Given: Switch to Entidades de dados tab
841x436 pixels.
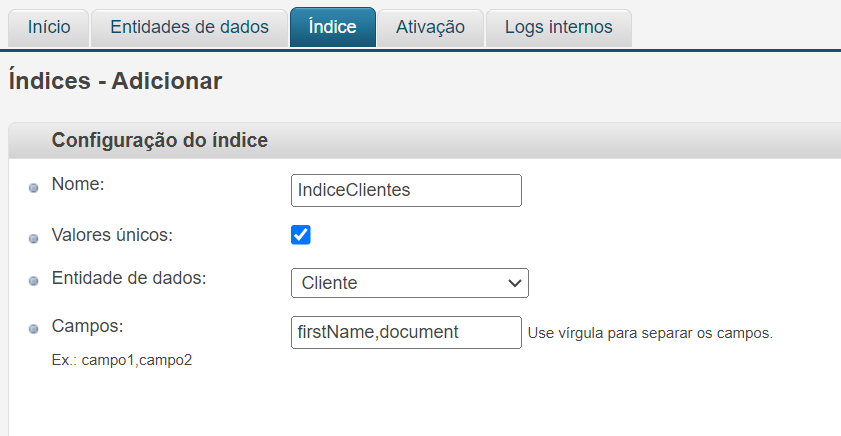Looking at the screenshot, I should click(189, 27).
